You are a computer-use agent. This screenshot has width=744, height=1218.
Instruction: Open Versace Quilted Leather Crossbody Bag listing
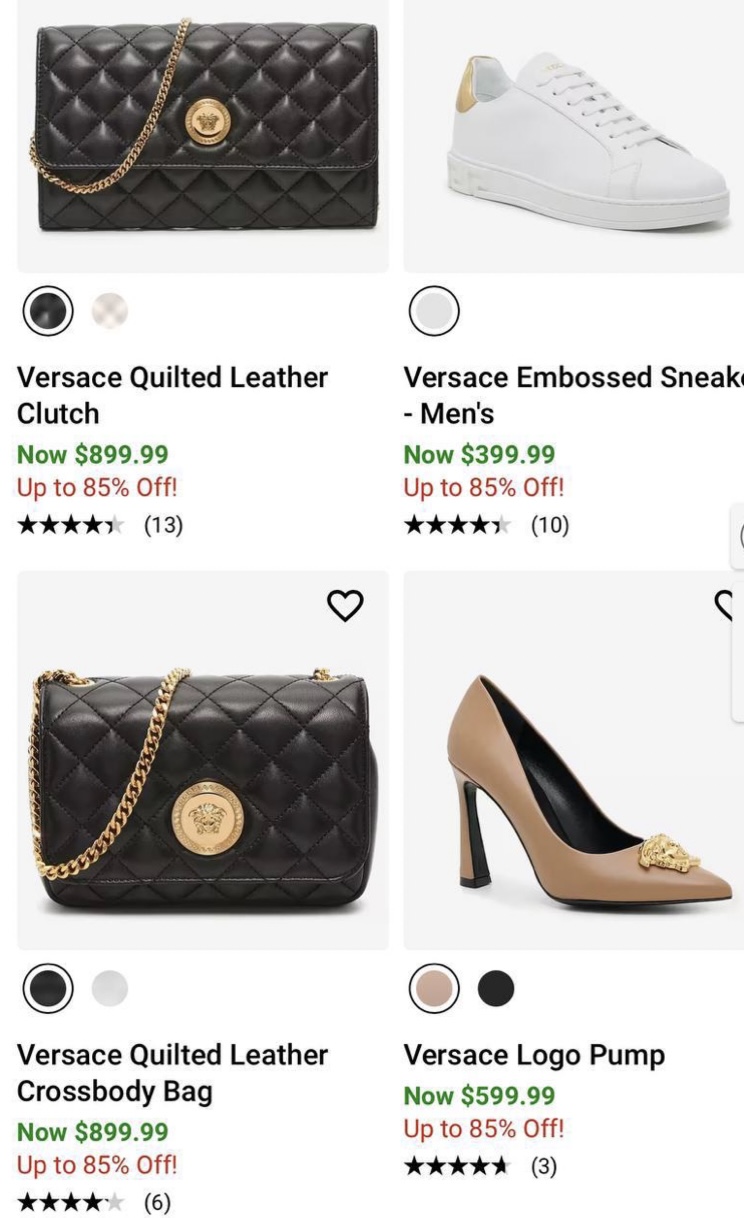coord(172,1073)
